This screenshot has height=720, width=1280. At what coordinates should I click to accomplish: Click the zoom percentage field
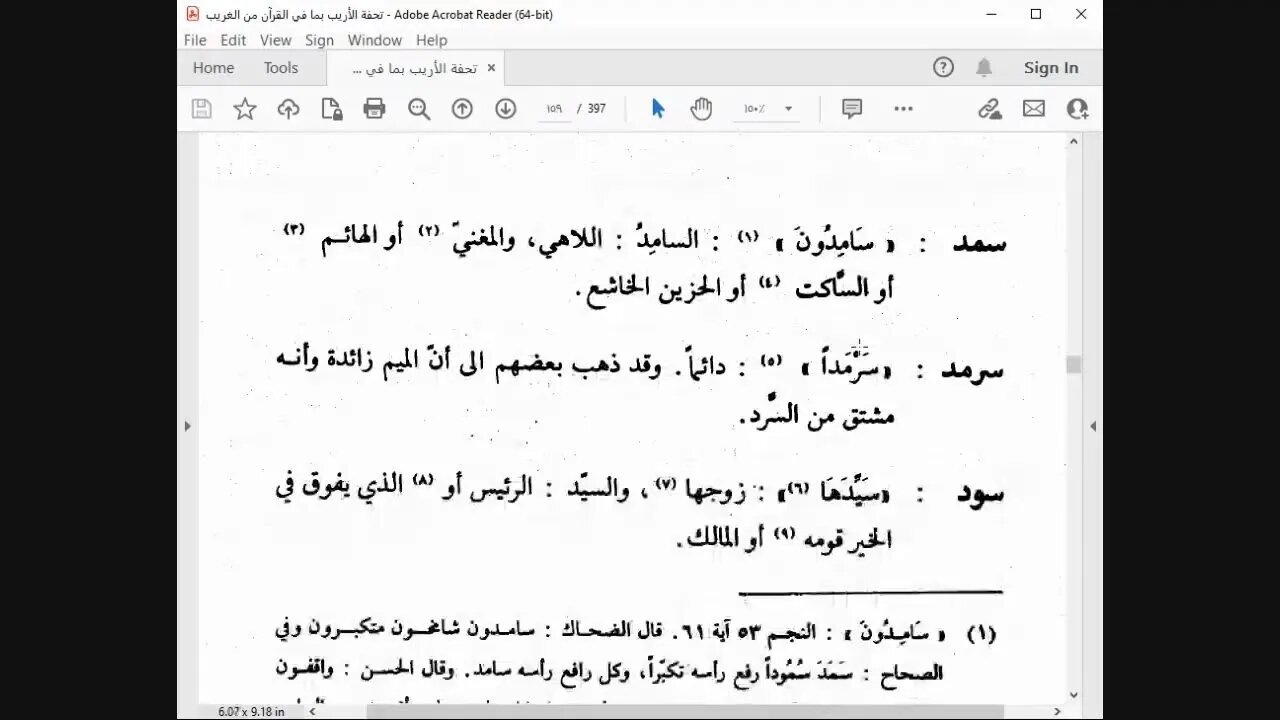(756, 109)
